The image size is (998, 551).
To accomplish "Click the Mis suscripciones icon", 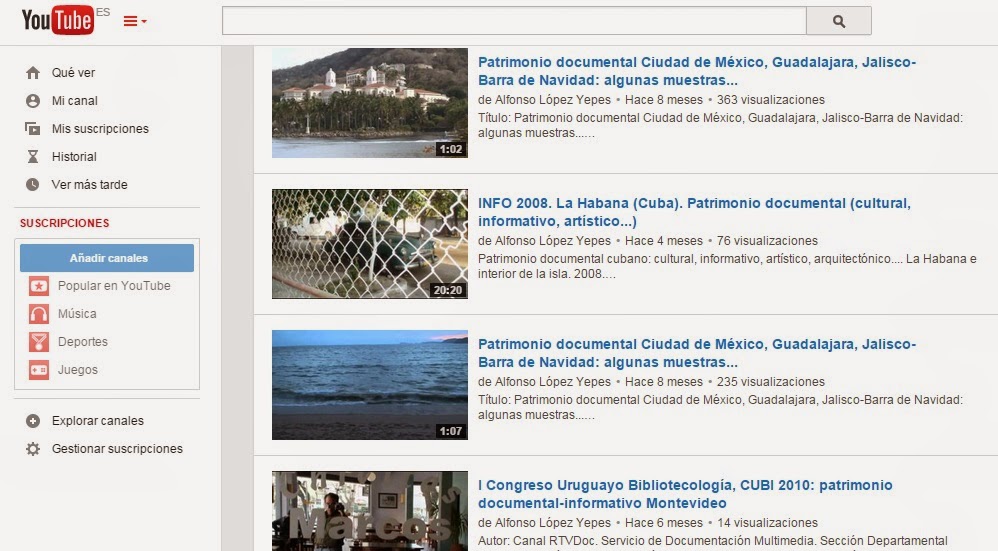I will click(33, 129).
